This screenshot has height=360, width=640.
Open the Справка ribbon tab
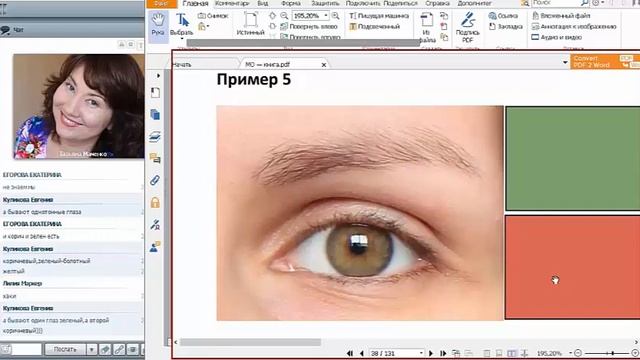click(x=437, y=4)
